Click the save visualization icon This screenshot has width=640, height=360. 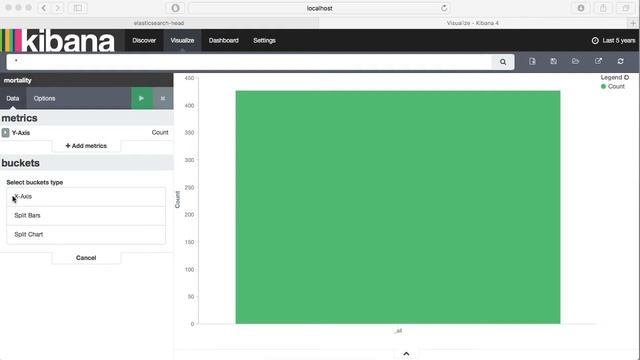(553, 61)
